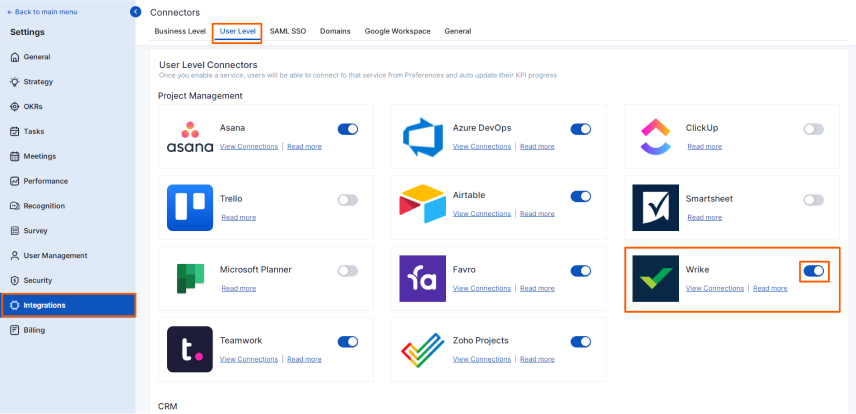Click the Performance chart icon
The width and height of the screenshot is (856, 414).
coord(15,181)
